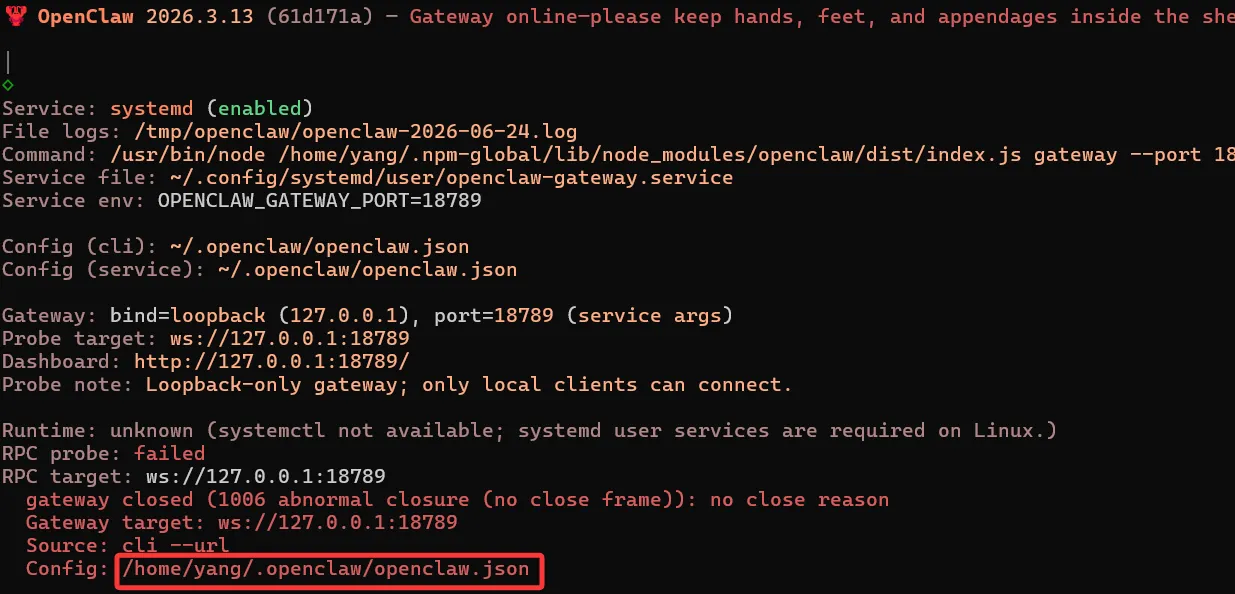This screenshot has width=1235, height=594.
Task: Click '(service args)' text
Action: (649, 316)
